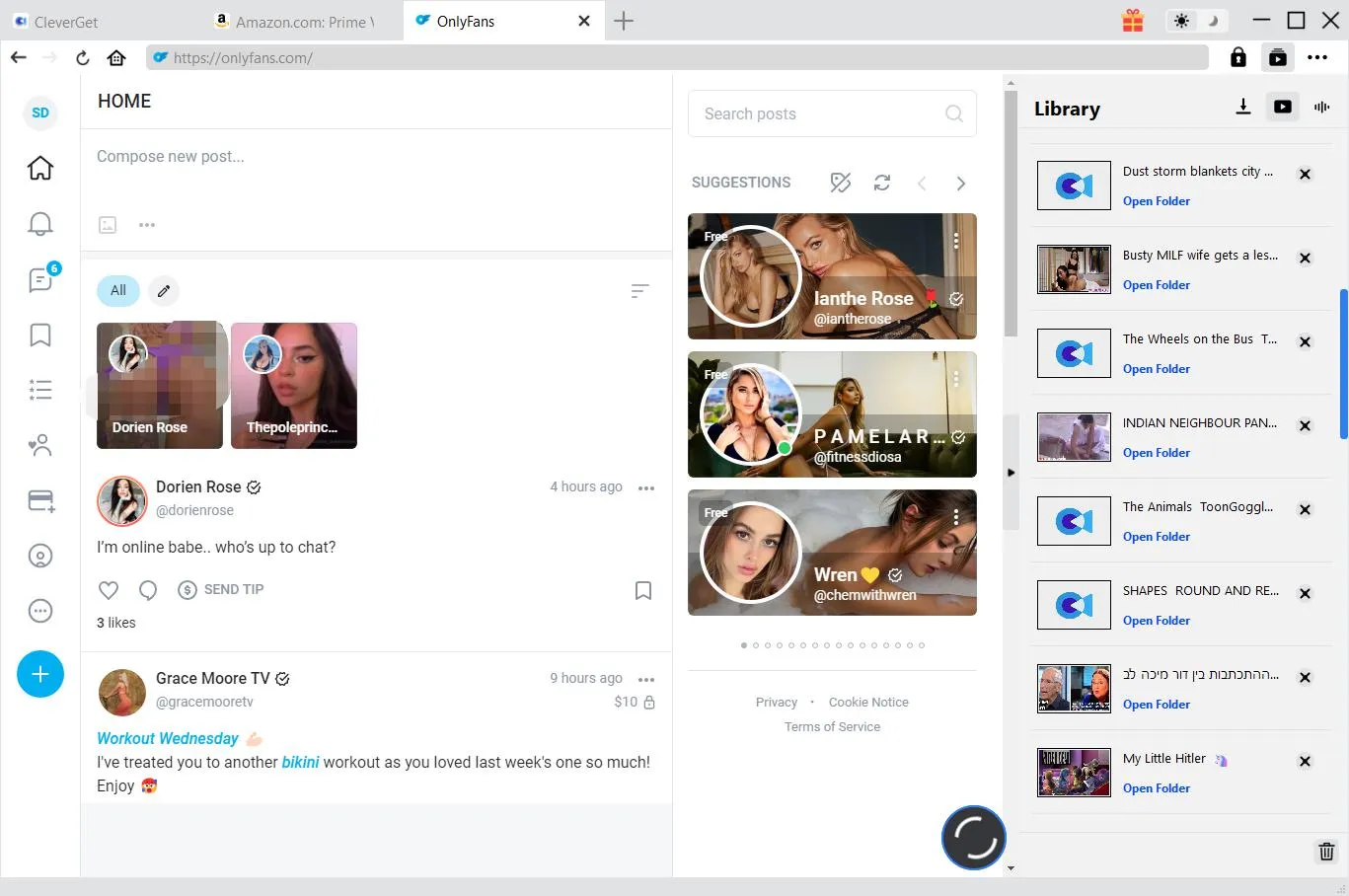Click the home icon in left sidebar
The width and height of the screenshot is (1349, 896).
point(40,168)
